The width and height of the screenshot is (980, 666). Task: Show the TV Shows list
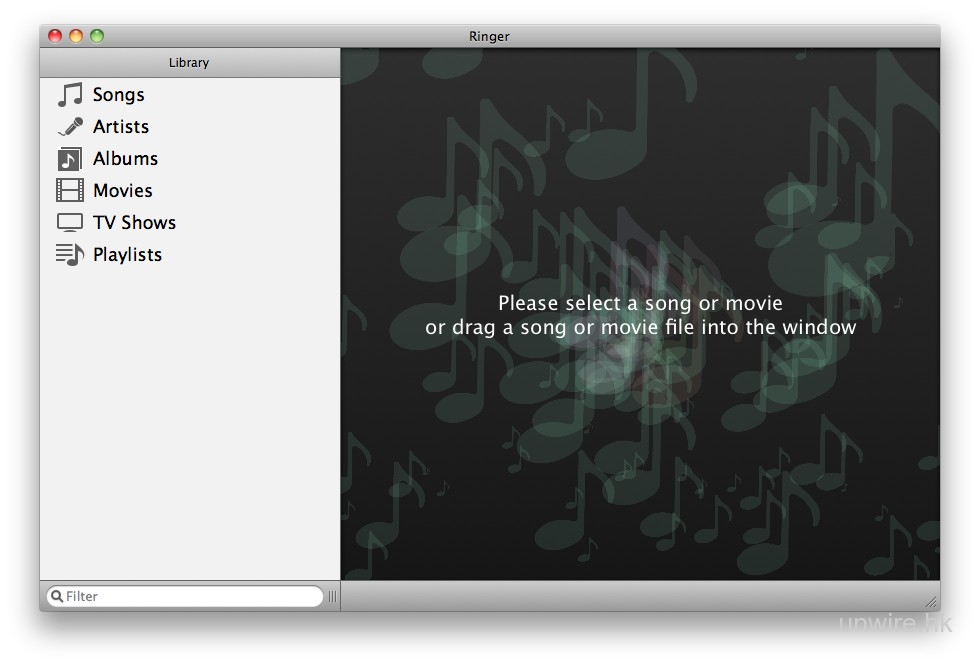(x=134, y=223)
